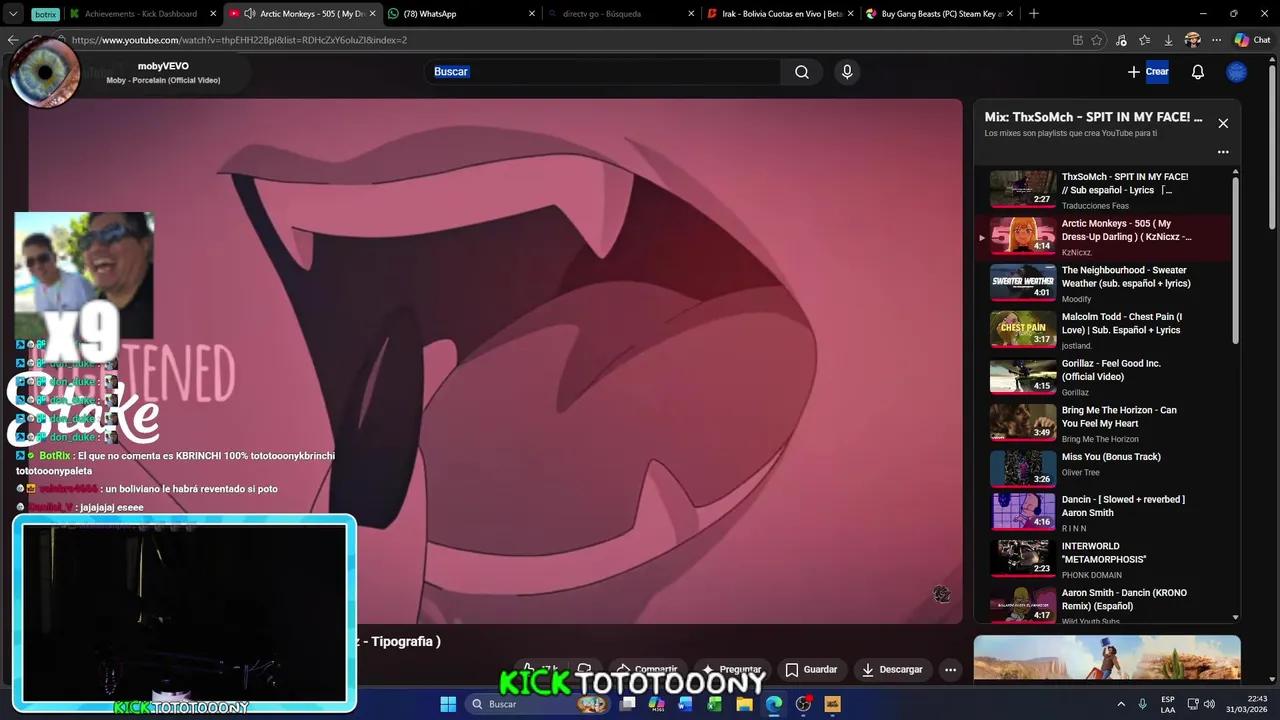Viewport: 1280px width, 720px height.
Task: Open the Copilot Chat button
Action: tap(1252, 40)
